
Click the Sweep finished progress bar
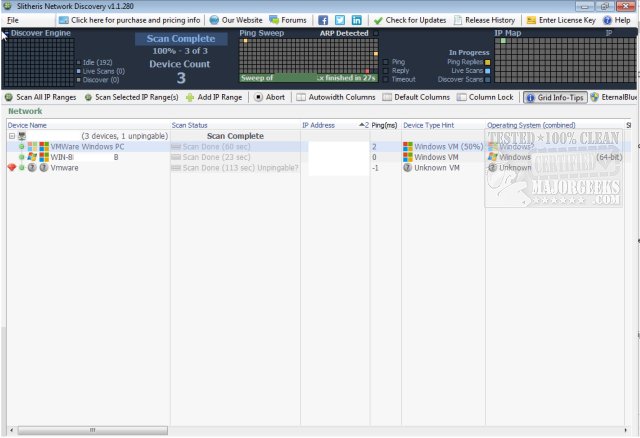(x=309, y=78)
